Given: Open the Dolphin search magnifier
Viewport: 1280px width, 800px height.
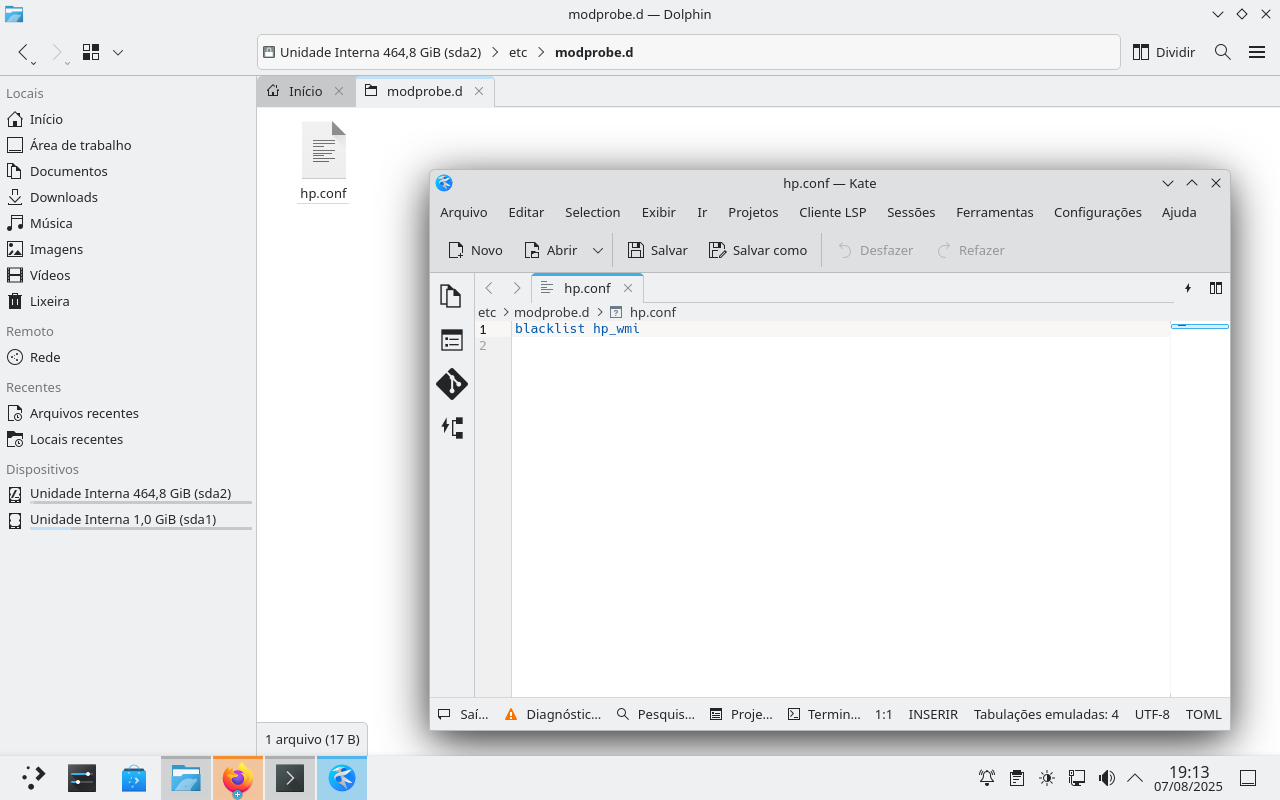Looking at the screenshot, I should [x=1222, y=52].
